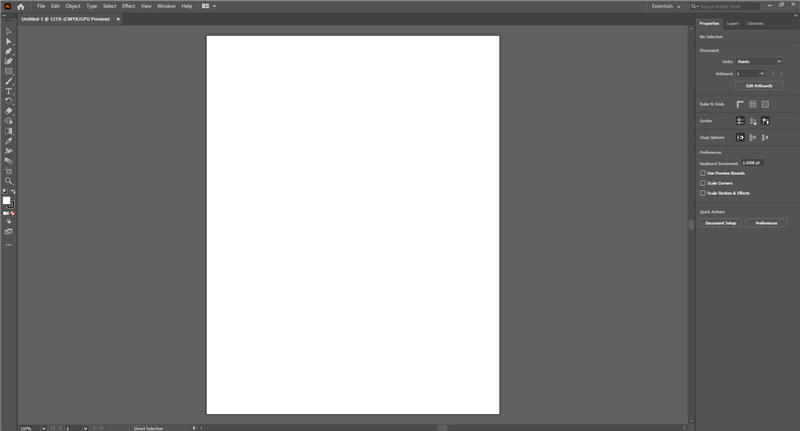800x431 pixels.
Task: Select the Direct Selection tool
Action: pos(9,41)
